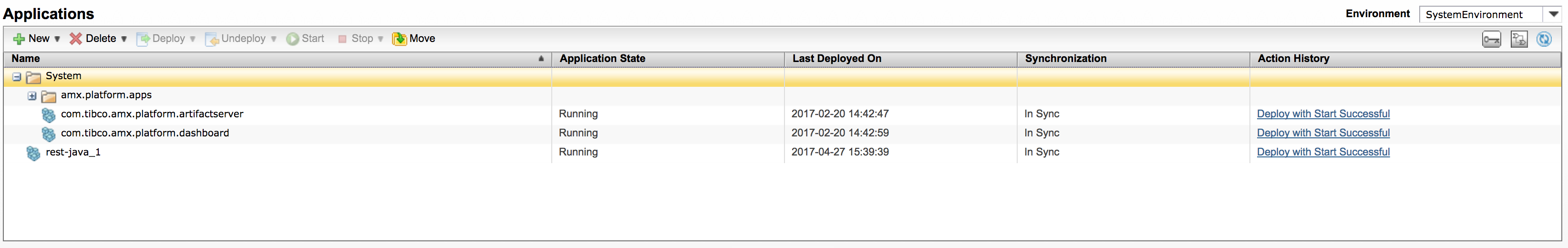Collapse the System folder tree node

pyautogui.click(x=17, y=77)
